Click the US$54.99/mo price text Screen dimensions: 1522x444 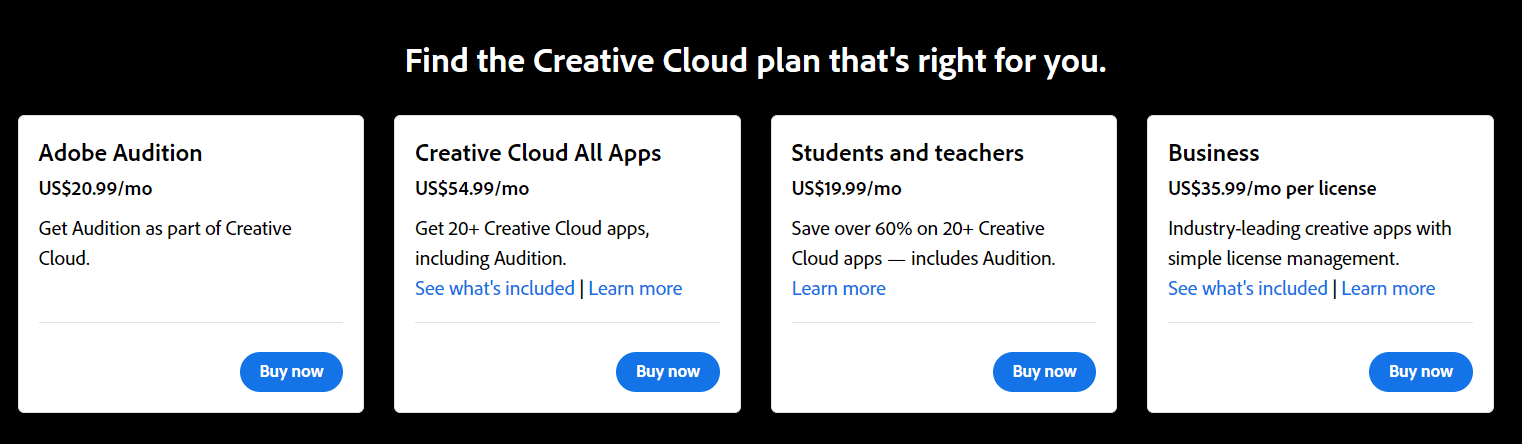coord(472,188)
